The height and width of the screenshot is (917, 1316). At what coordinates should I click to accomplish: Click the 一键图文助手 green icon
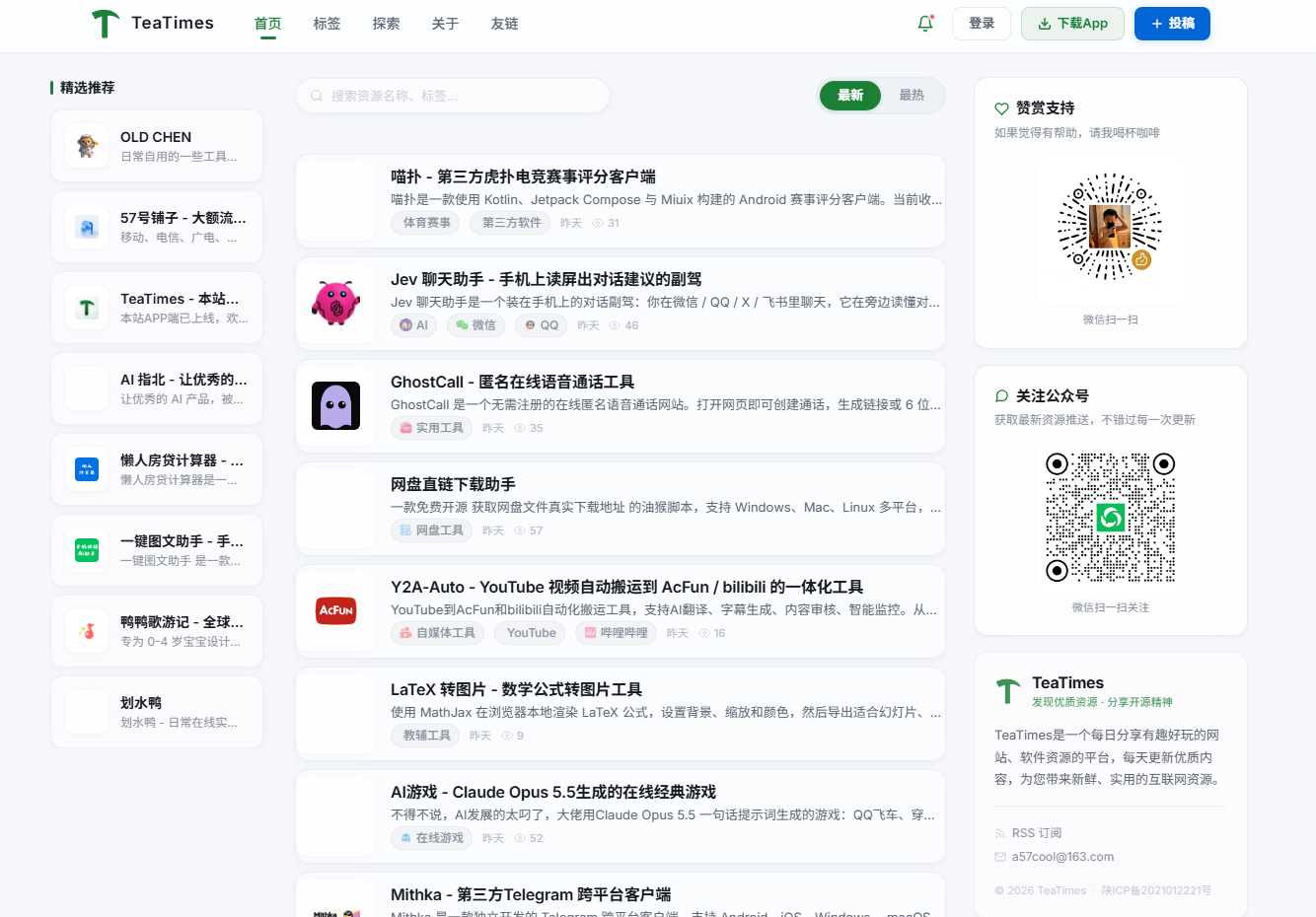[87, 550]
